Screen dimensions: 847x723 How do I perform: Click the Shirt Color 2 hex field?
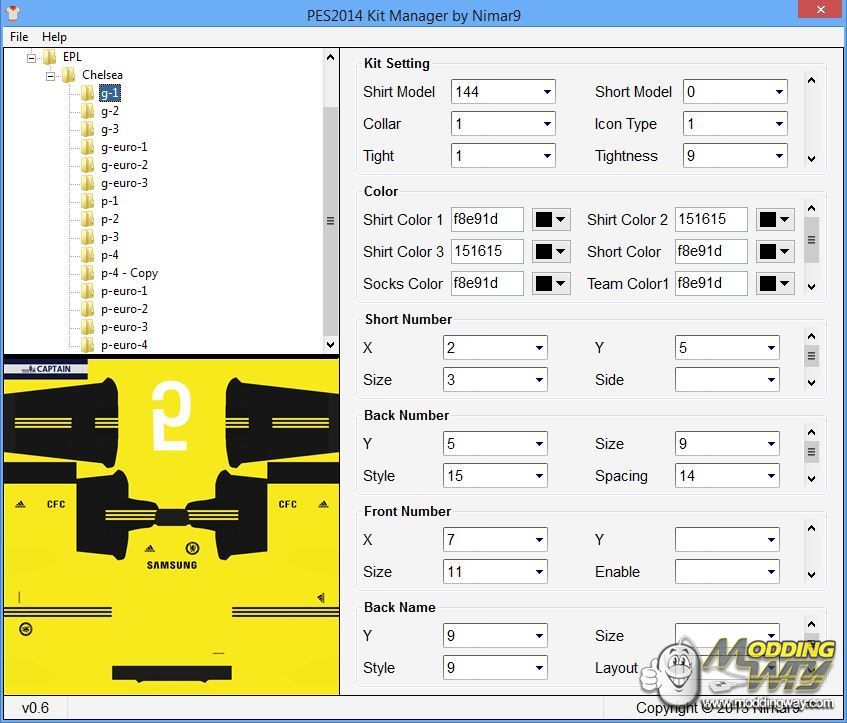coord(710,220)
